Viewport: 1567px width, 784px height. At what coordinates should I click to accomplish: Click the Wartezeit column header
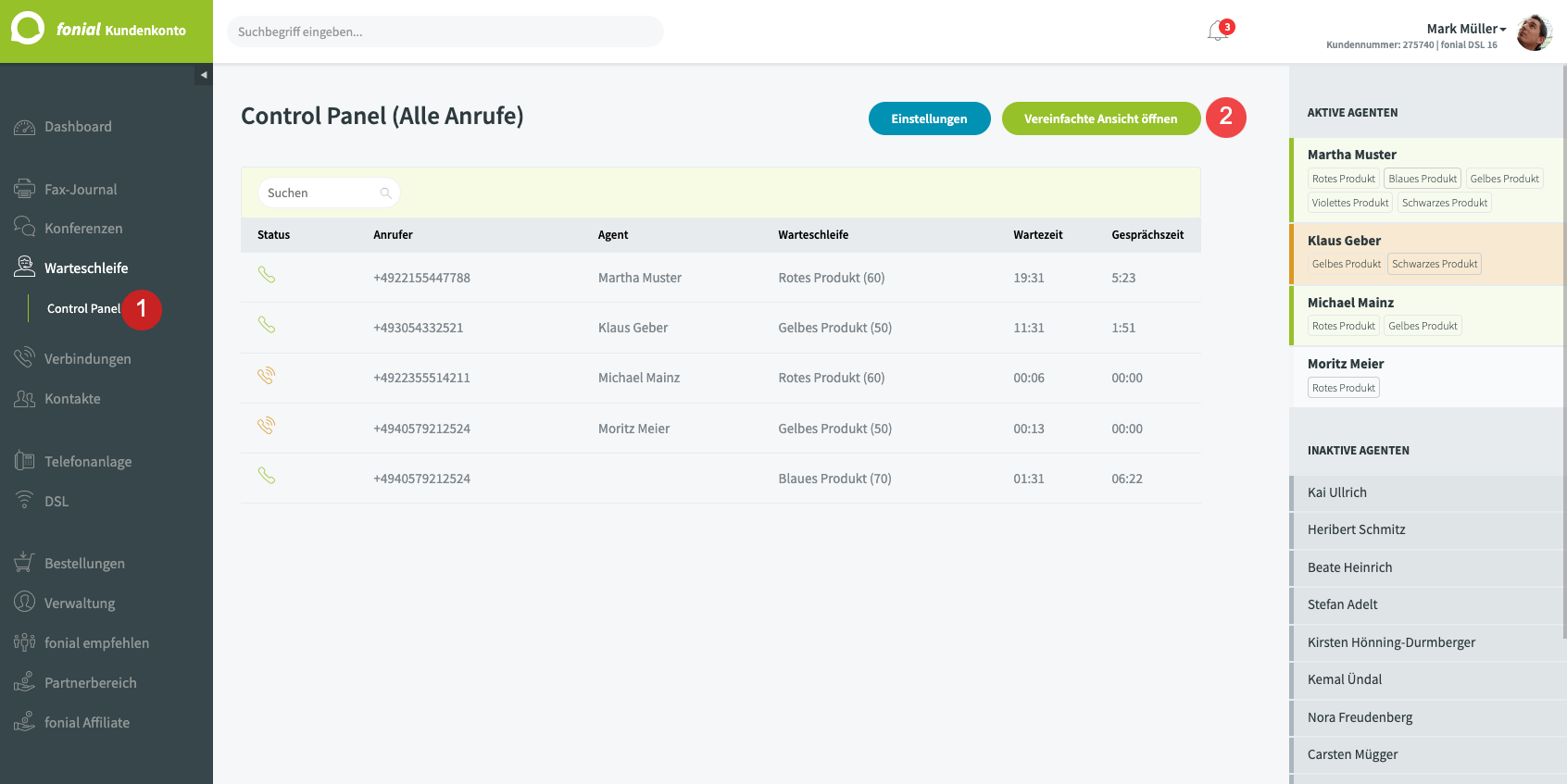click(1037, 235)
